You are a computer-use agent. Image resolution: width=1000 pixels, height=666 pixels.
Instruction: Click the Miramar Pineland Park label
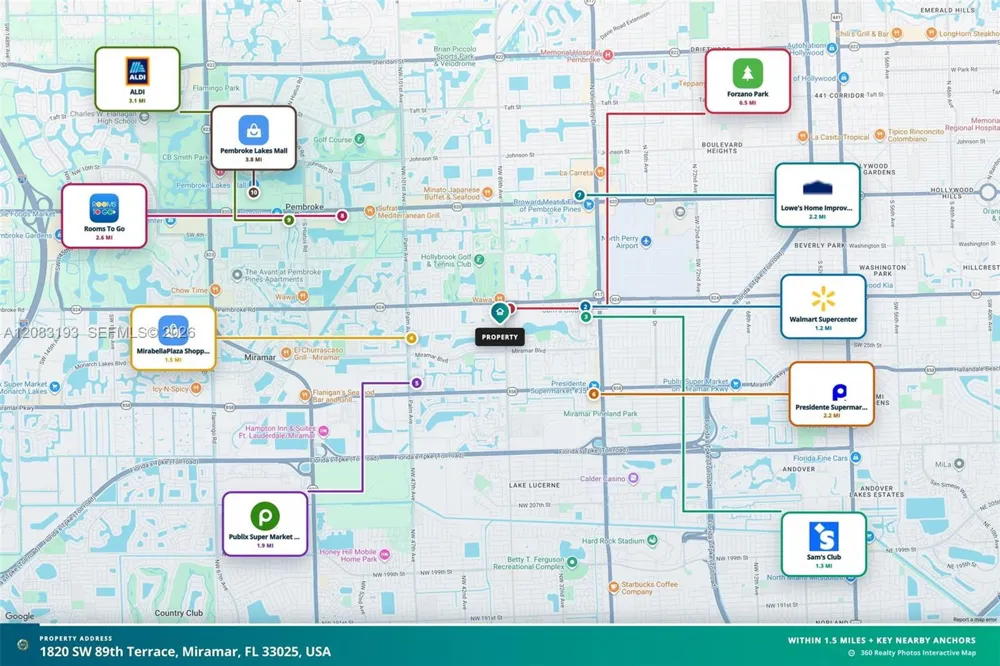[x=600, y=413]
